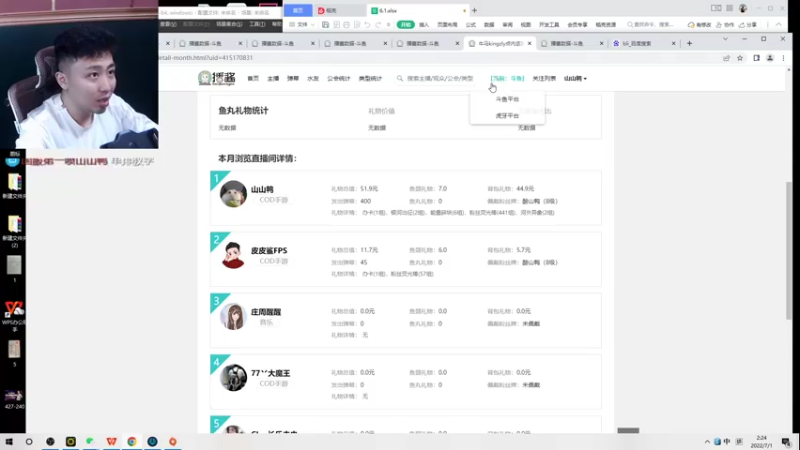Open the Windows Start menu

point(9,441)
